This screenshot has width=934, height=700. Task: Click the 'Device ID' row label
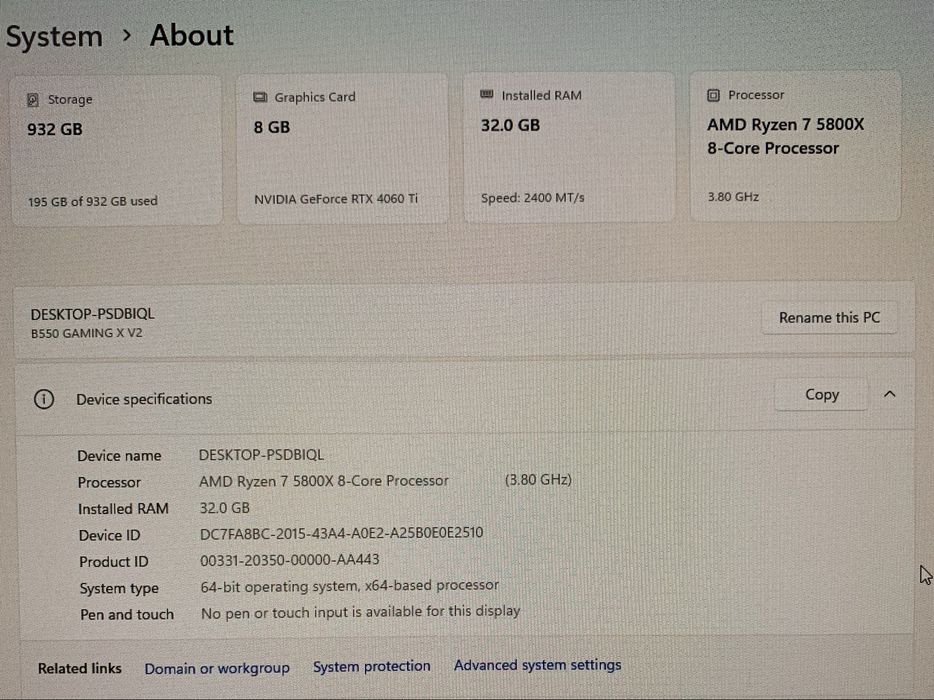coord(110,536)
